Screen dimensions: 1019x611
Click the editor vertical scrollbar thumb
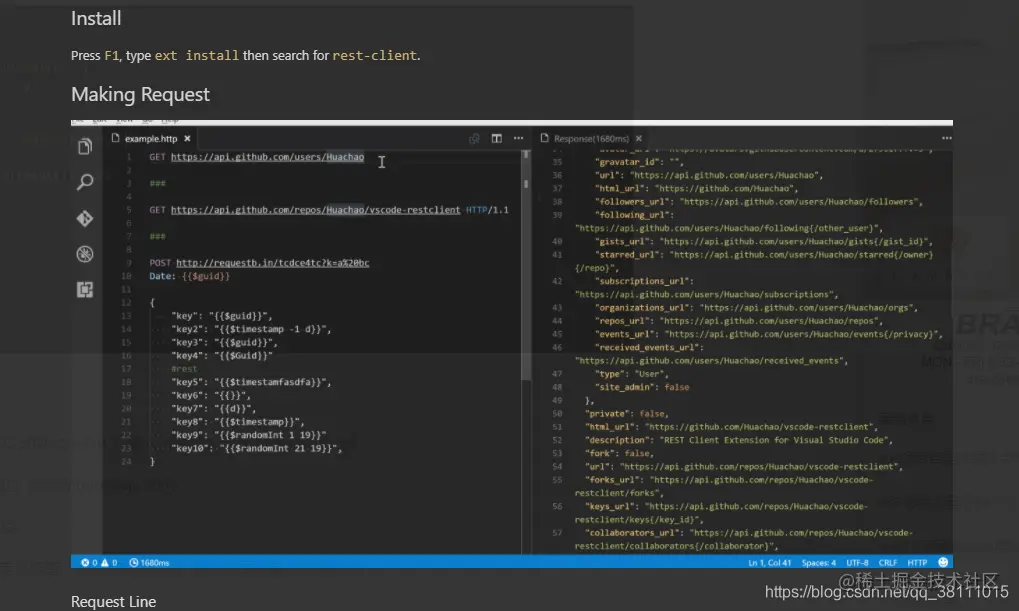(526, 266)
